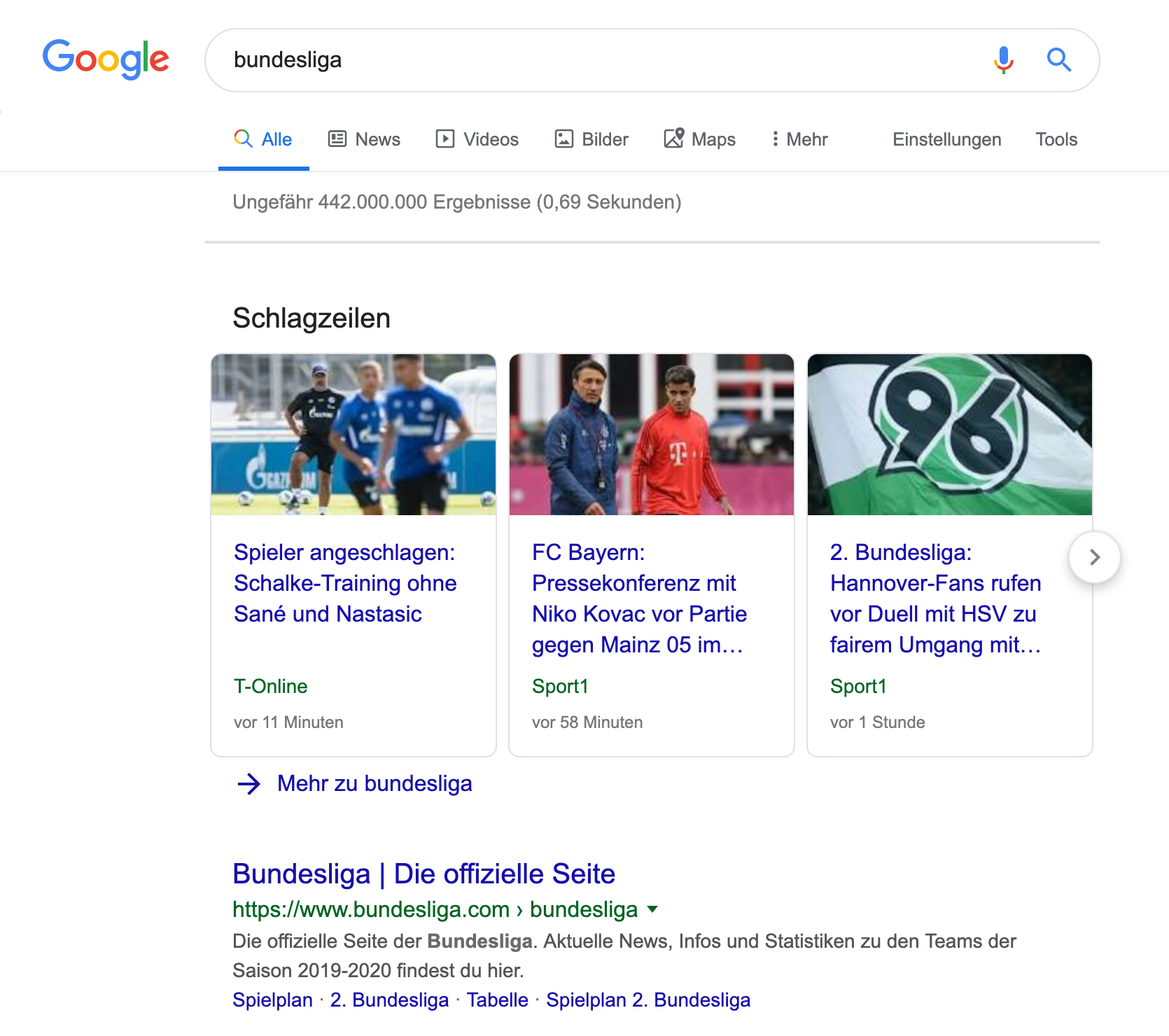Switch to the Alle results tab

coord(264,139)
